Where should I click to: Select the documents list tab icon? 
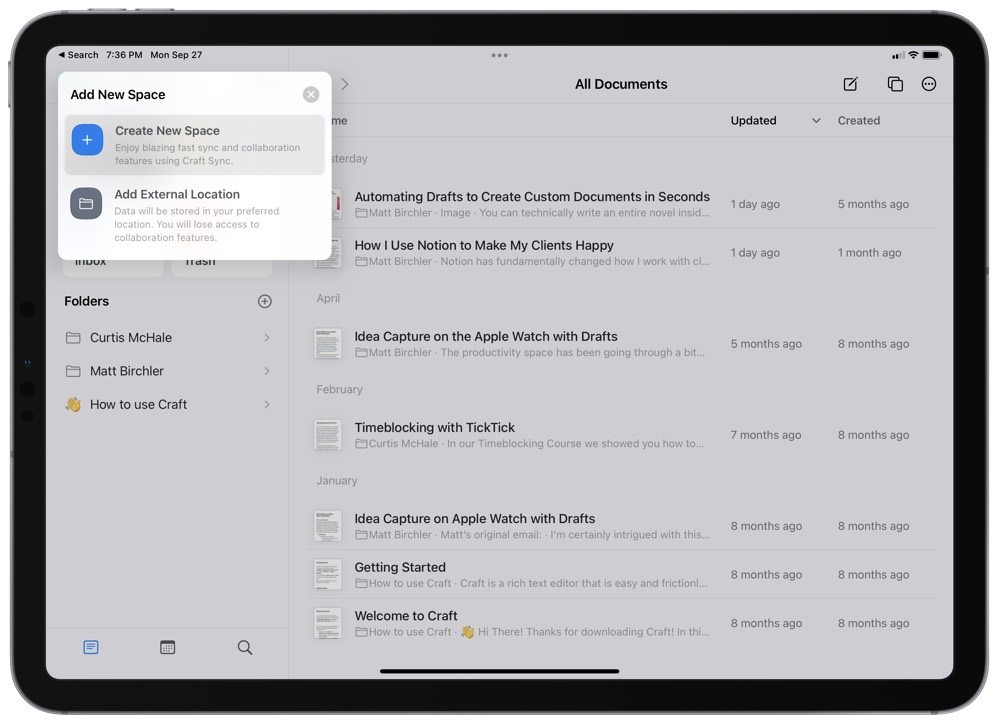tap(91, 648)
